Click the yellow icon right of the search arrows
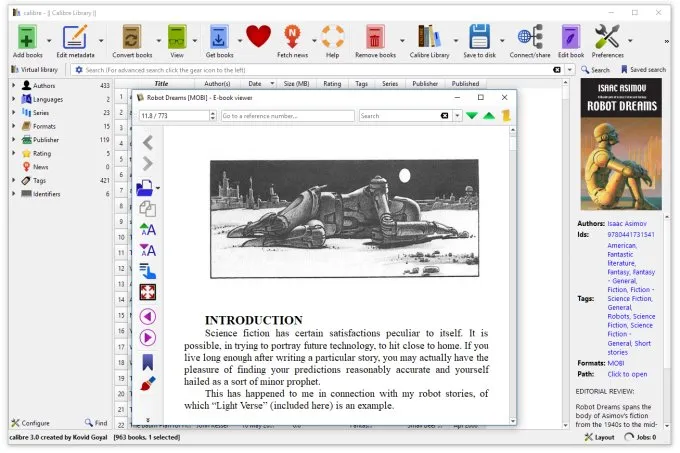 point(506,116)
